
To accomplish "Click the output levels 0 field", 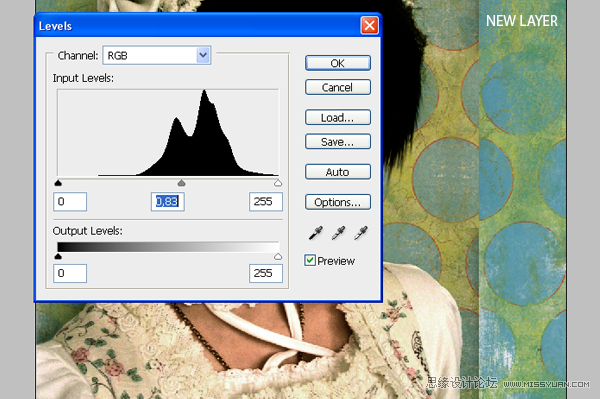I will (70, 274).
